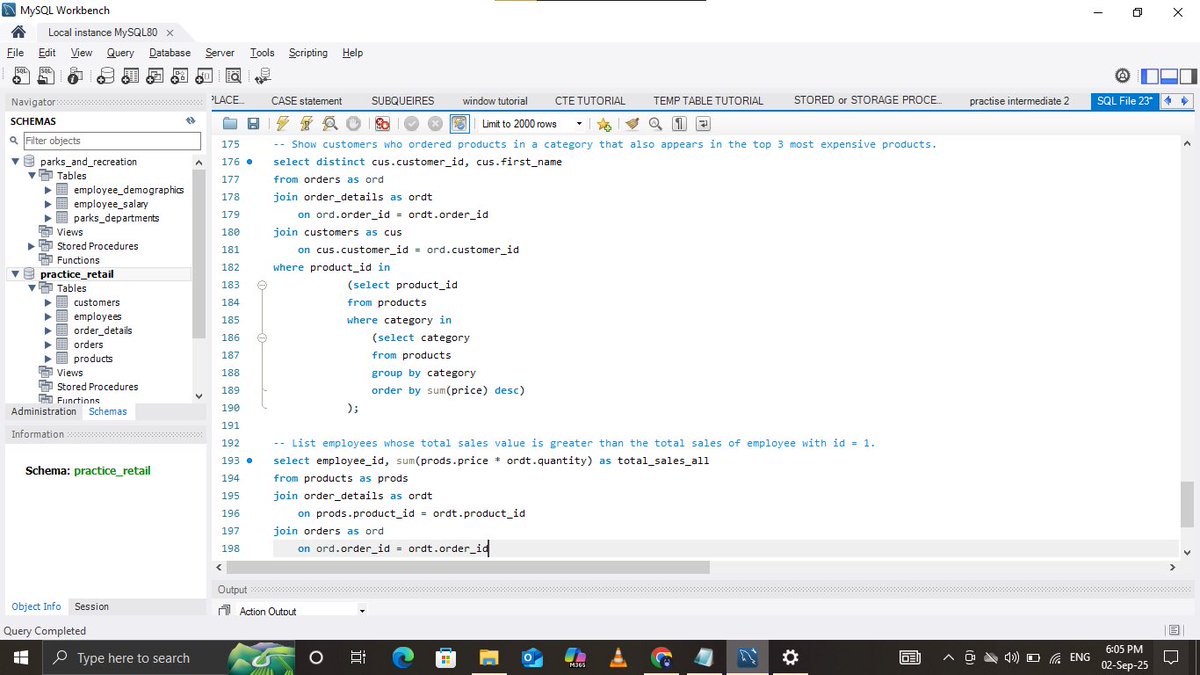Select the orders table in the tree
The width and height of the screenshot is (1200, 675).
click(x=88, y=344)
